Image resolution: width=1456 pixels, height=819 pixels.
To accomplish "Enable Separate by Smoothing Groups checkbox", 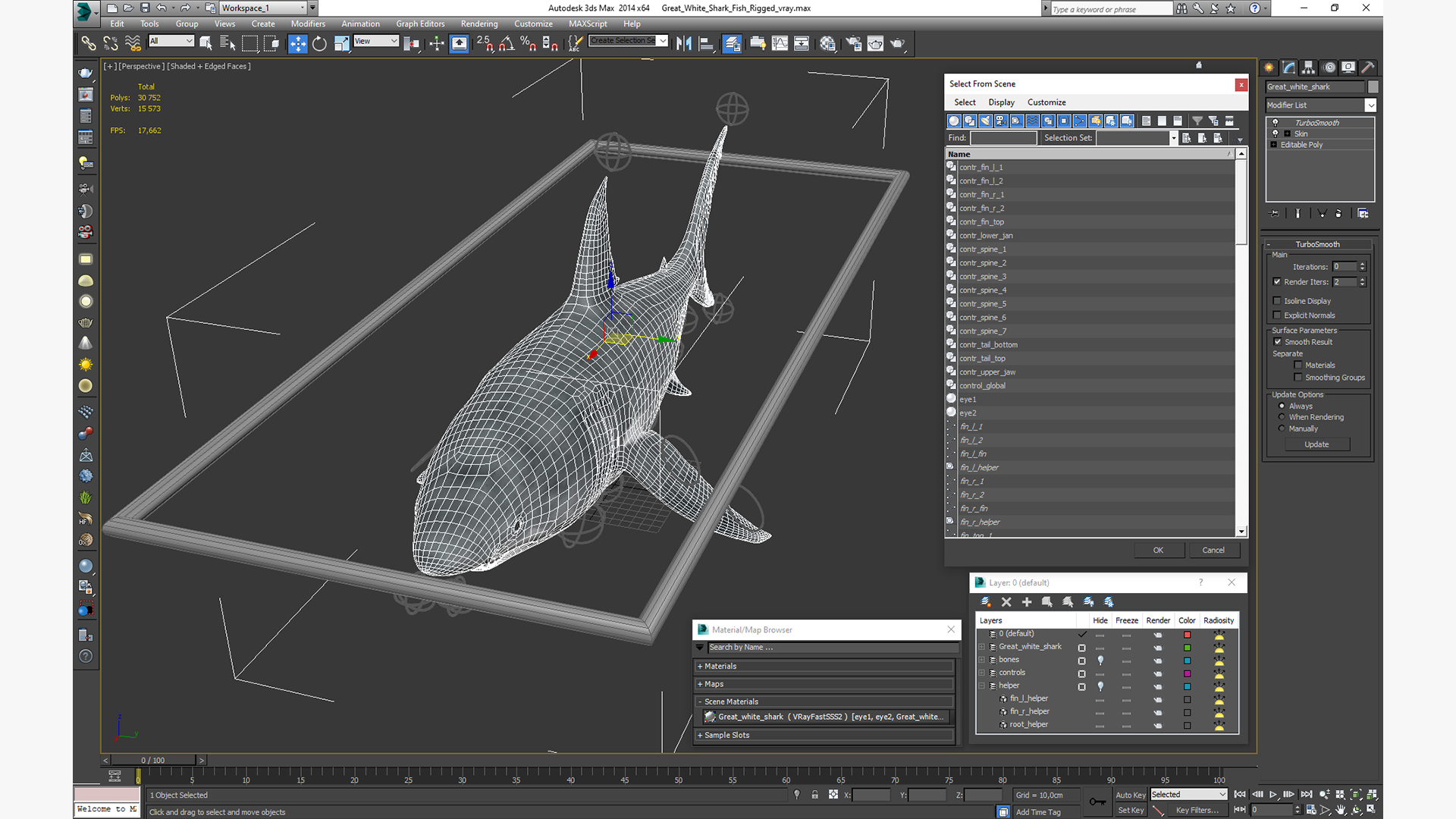I will [1298, 378].
